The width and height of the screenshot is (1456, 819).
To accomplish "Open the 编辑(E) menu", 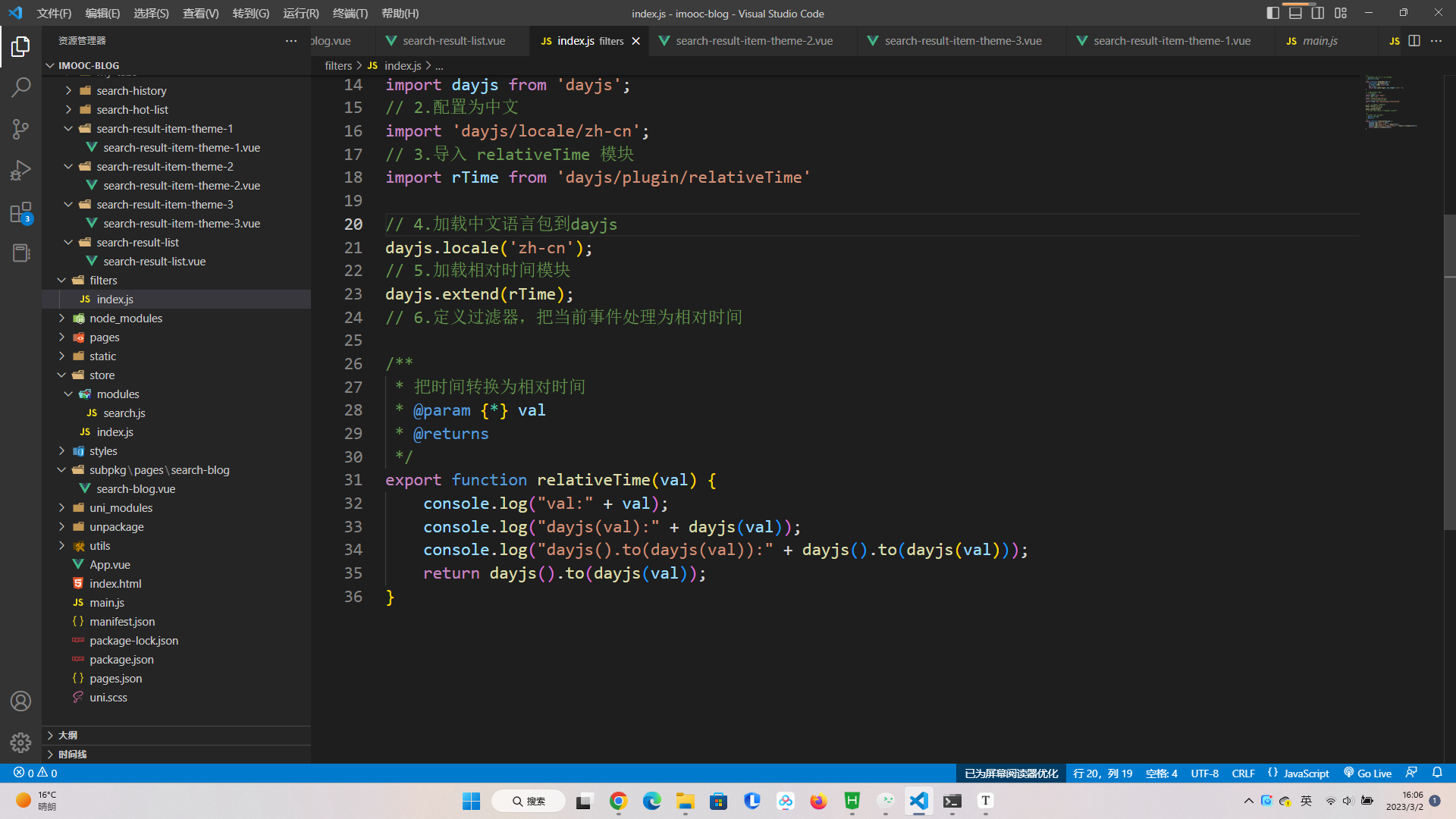I will tap(102, 13).
